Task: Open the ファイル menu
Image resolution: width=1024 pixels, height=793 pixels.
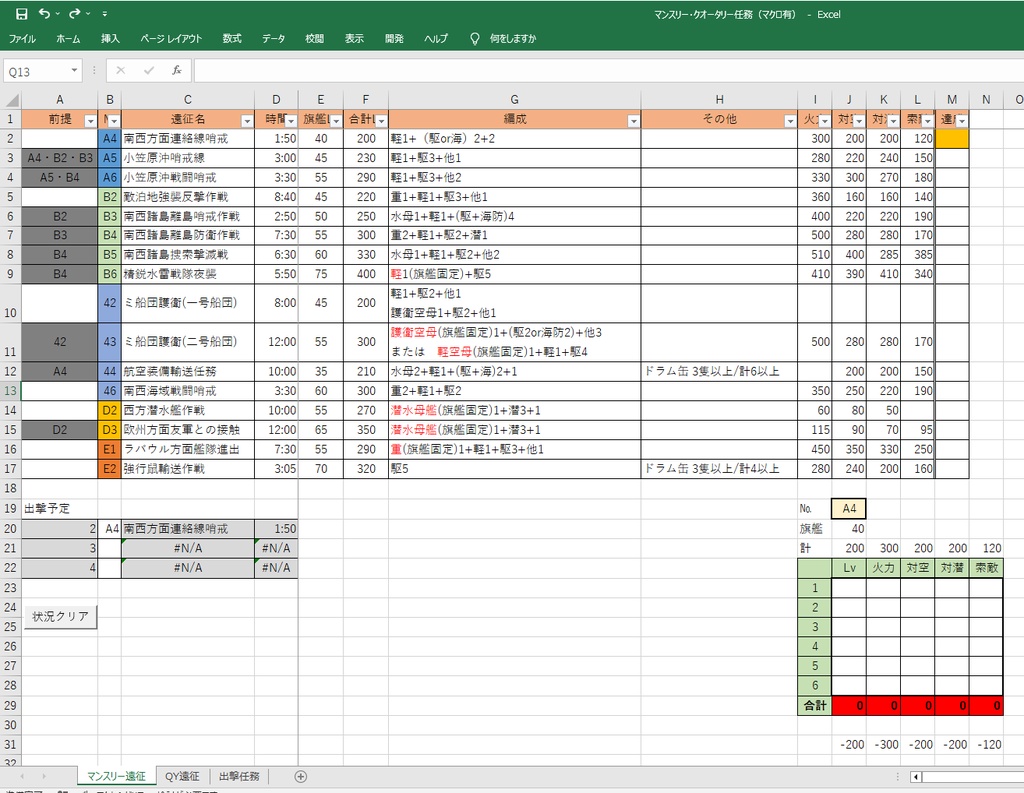Action: click(22, 39)
